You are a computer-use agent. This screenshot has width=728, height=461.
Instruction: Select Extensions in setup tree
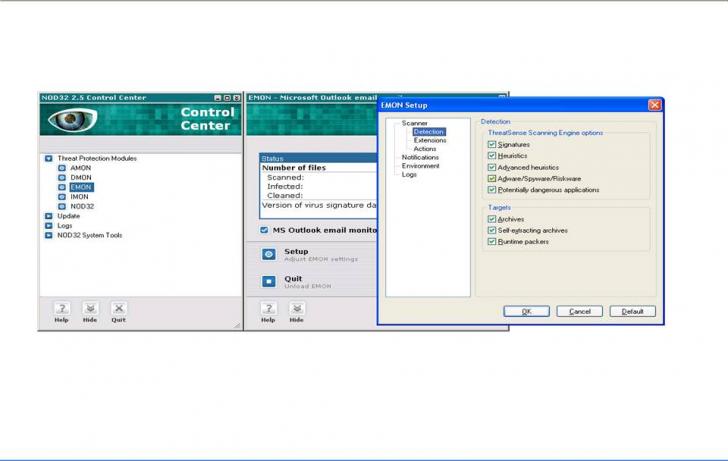tap(430, 140)
